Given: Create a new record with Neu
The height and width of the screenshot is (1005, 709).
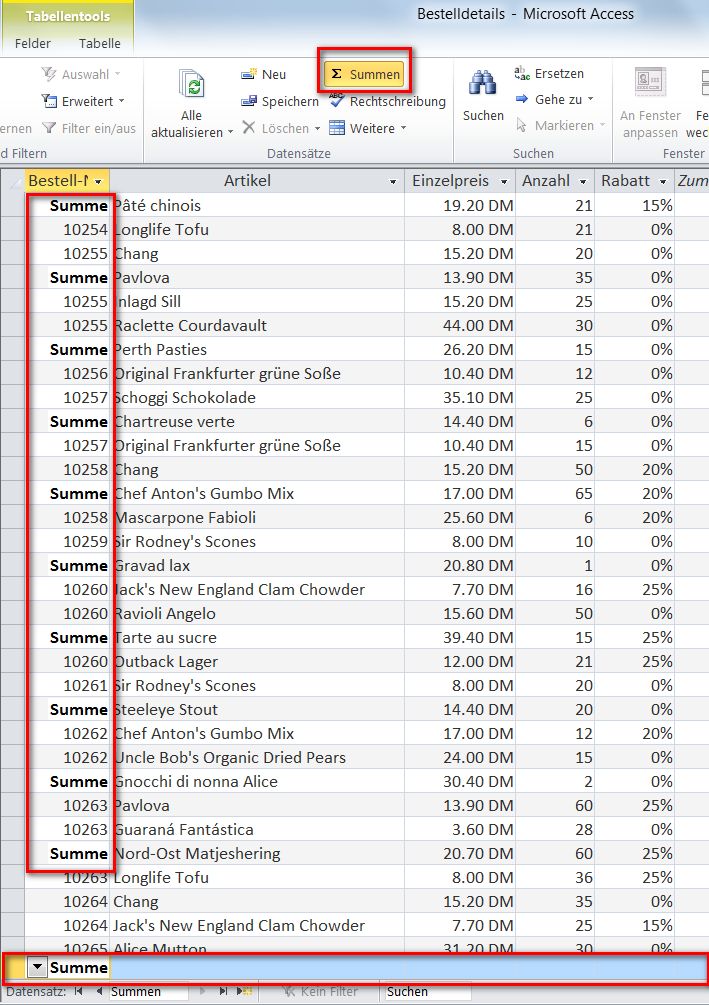Looking at the screenshot, I should pyautogui.click(x=264, y=74).
